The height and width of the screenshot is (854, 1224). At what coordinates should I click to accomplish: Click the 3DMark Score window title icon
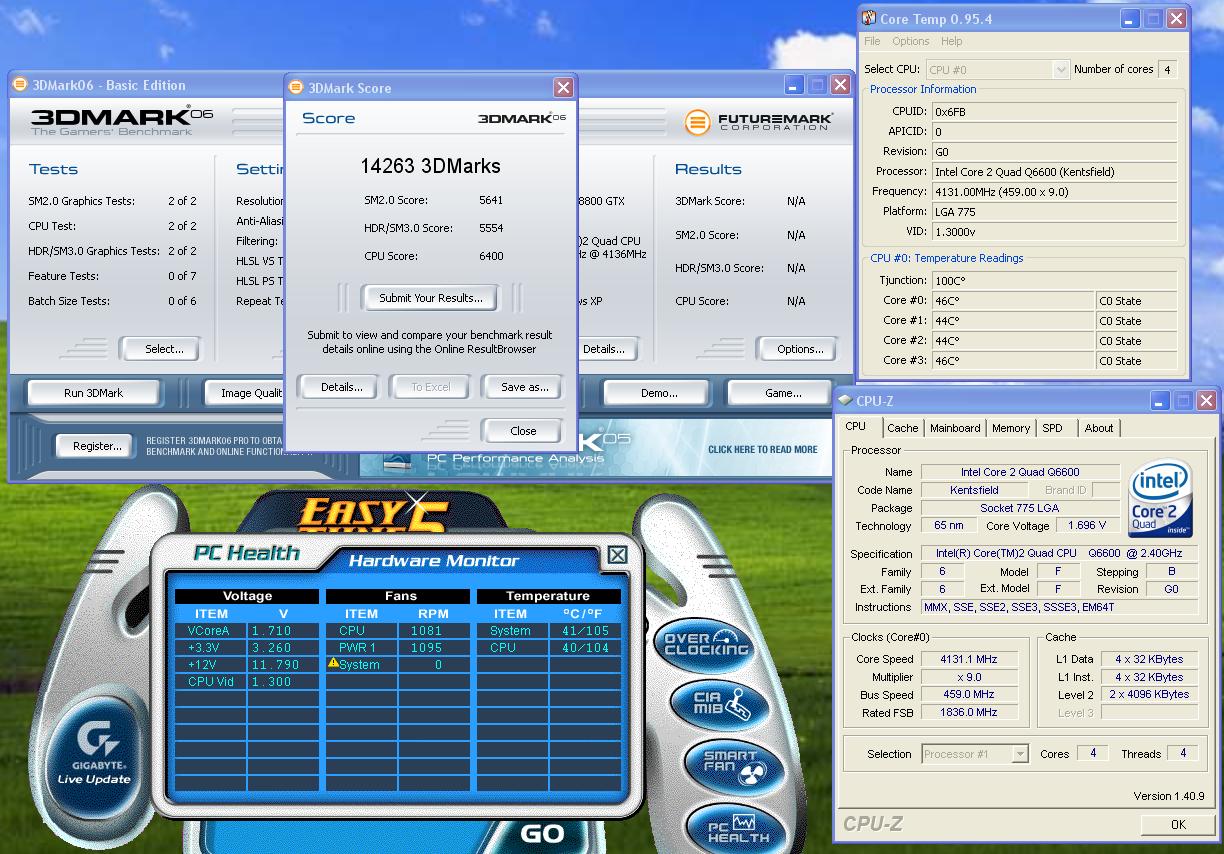pos(297,88)
